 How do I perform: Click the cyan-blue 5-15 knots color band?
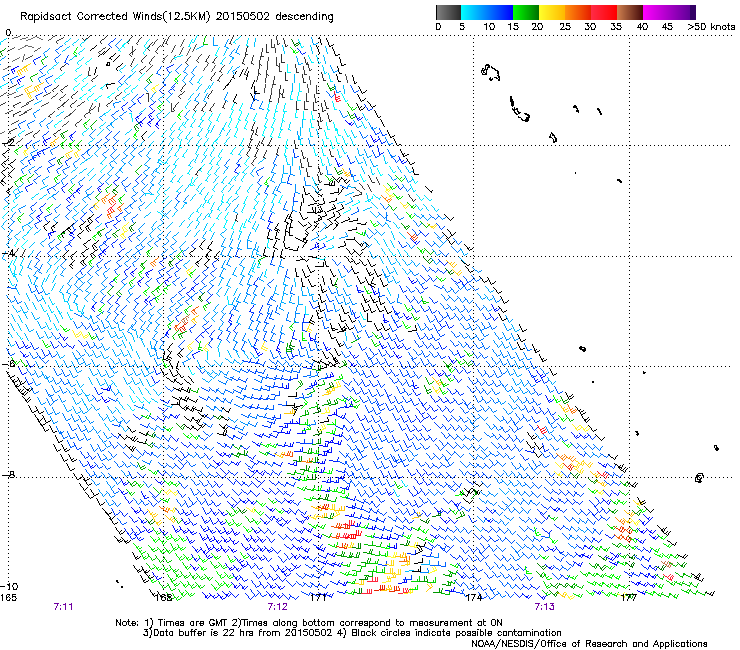pos(487,12)
